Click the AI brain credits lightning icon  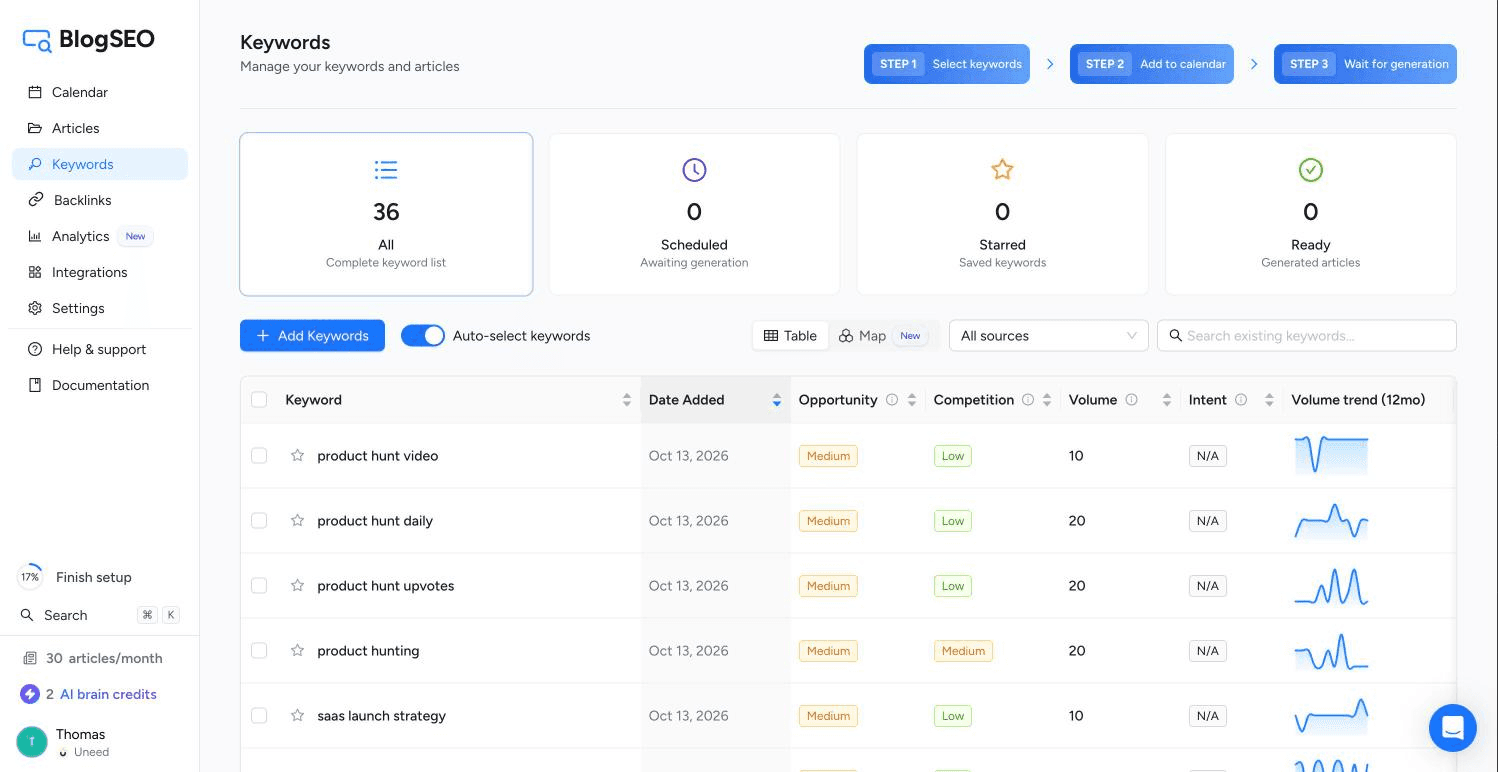point(29,694)
